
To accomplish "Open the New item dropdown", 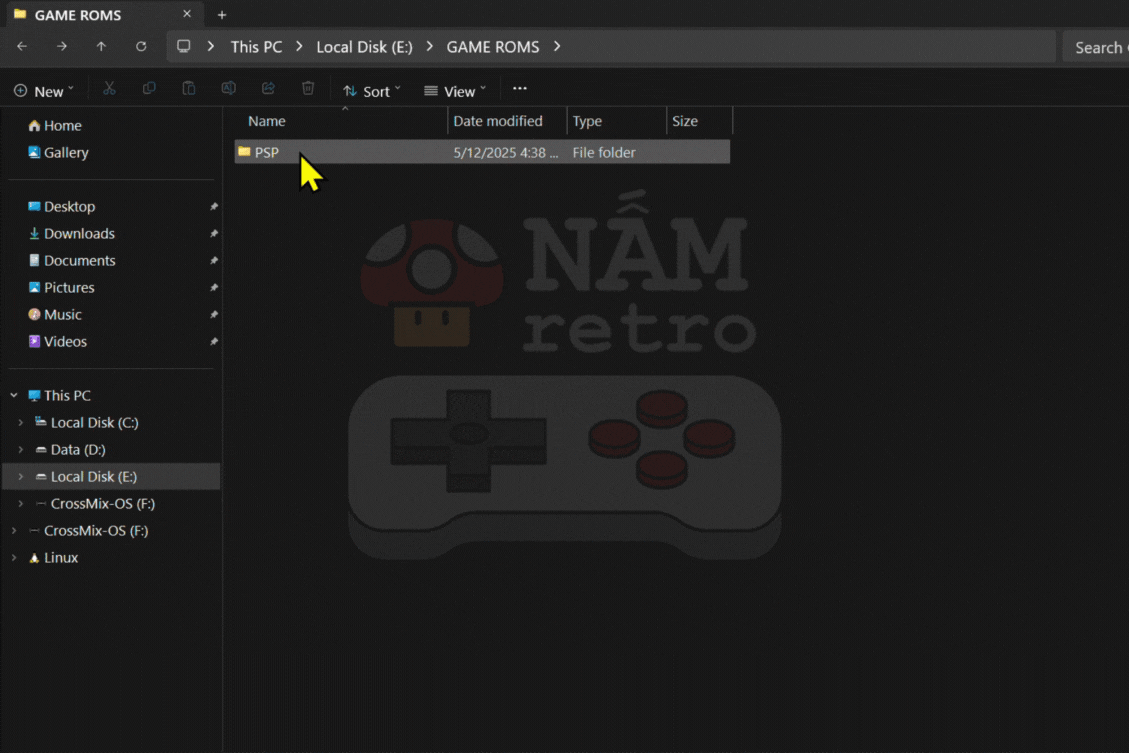I will (x=44, y=91).
